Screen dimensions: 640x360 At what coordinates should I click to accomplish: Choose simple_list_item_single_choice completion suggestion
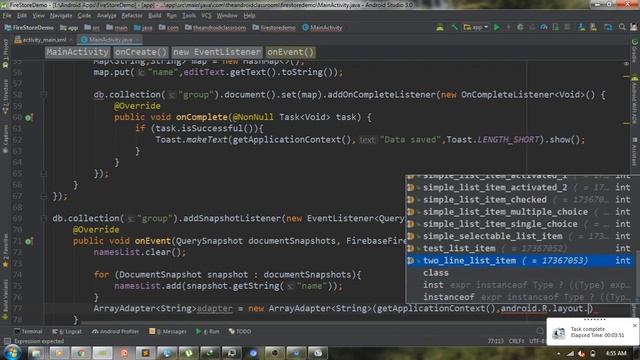pyautogui.click(x=520, y=224)
